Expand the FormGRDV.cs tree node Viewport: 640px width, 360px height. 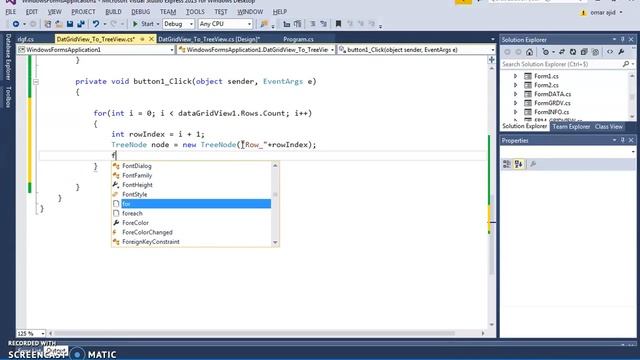point(516,103)
